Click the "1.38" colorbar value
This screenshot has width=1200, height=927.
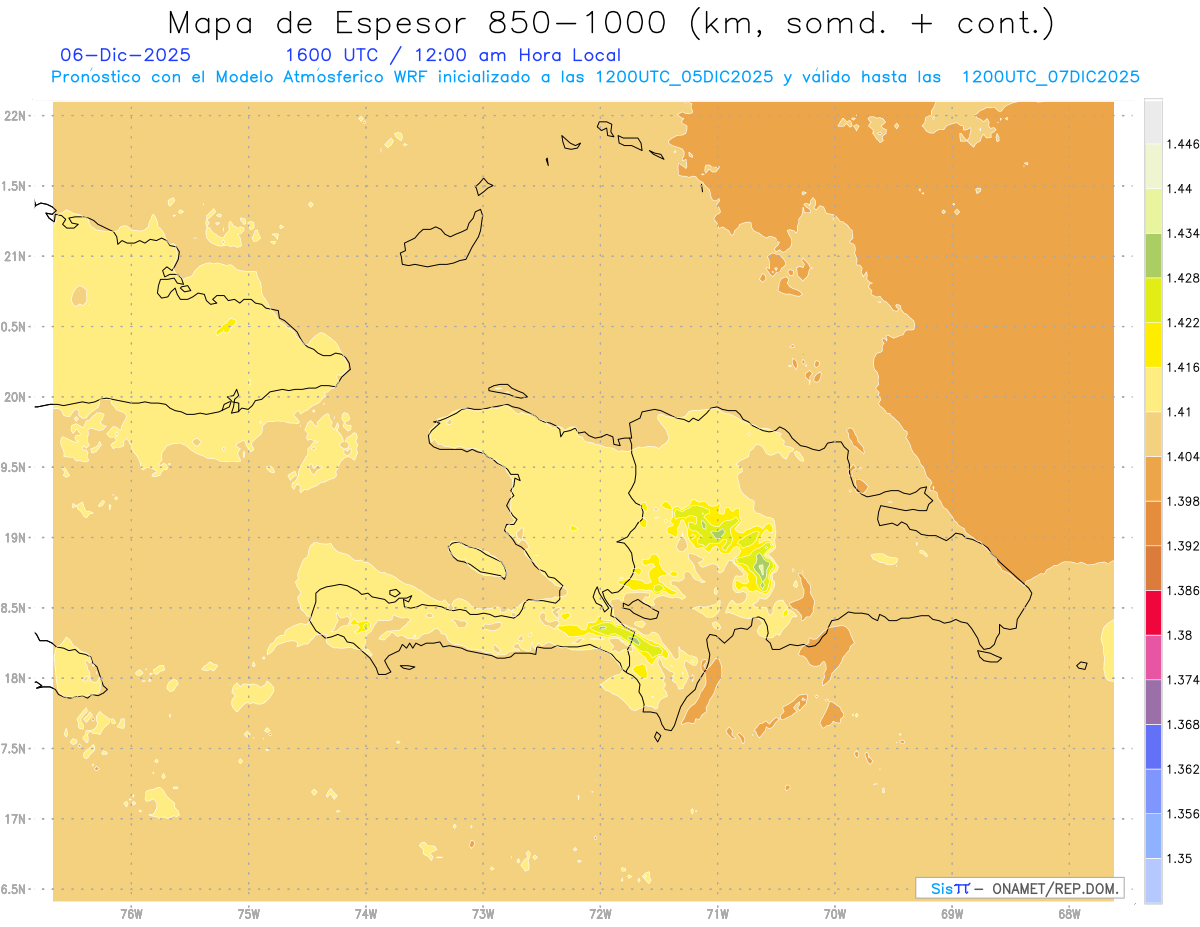pos(1180,635)
